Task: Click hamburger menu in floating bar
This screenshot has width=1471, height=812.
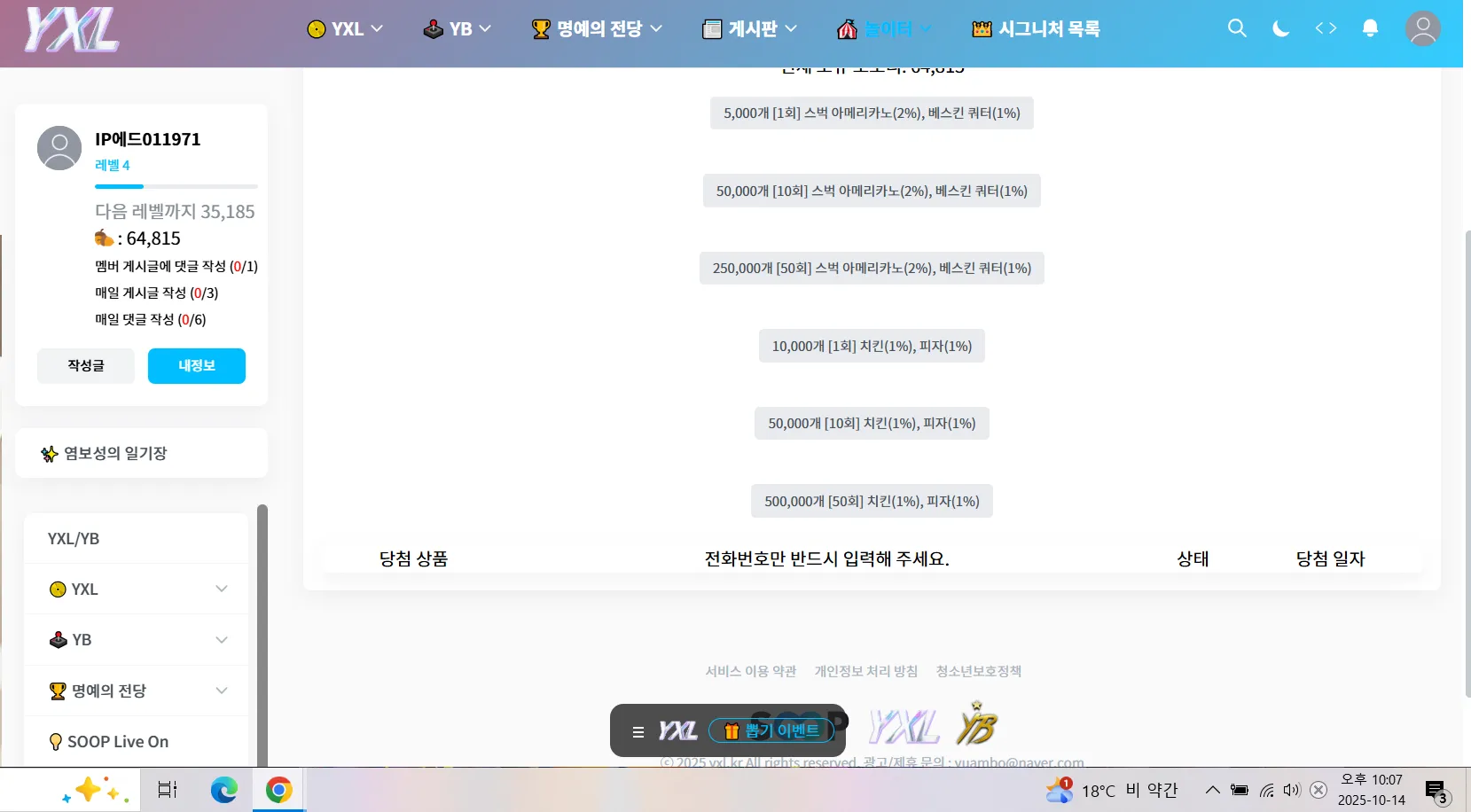Action: [x=638, y=731]
